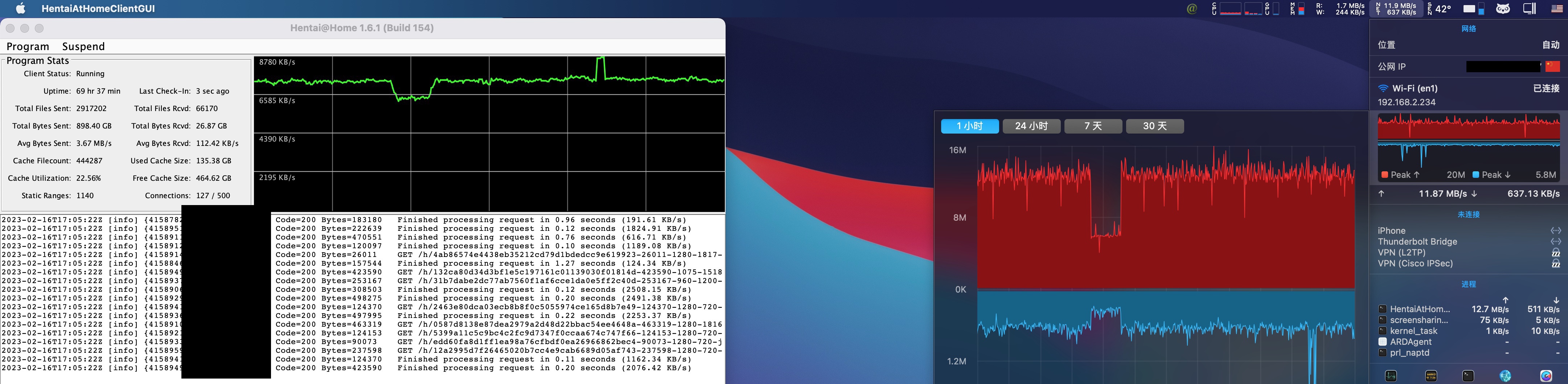The width and height of the screenshot is (1568, 384).
Task: Click the download arrow column header in 进程
Action: (x=1556, y=300)
